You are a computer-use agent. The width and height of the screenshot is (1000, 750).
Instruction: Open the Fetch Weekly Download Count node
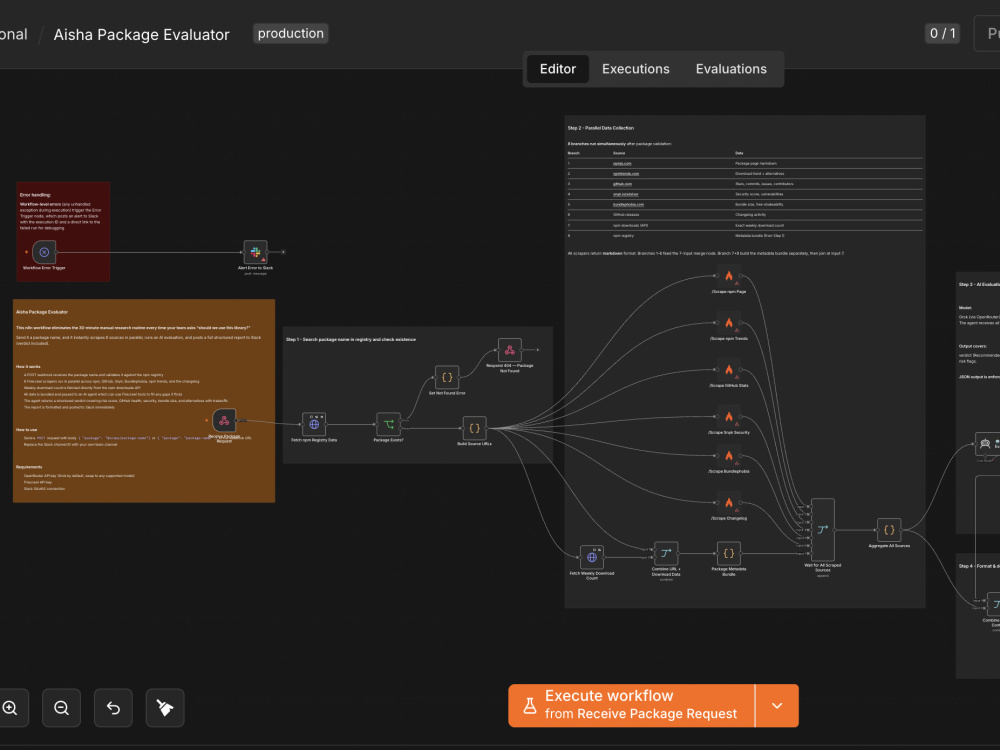[592, 557]
